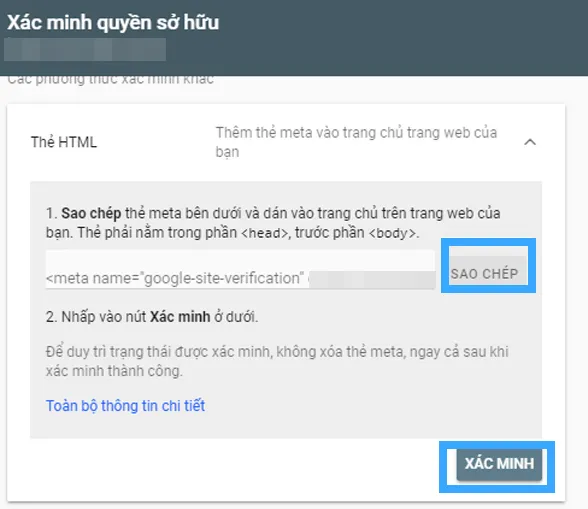Click step 2 text Nhấp vào nút Xác minh
588x509 pixels.
coord(152,317)
